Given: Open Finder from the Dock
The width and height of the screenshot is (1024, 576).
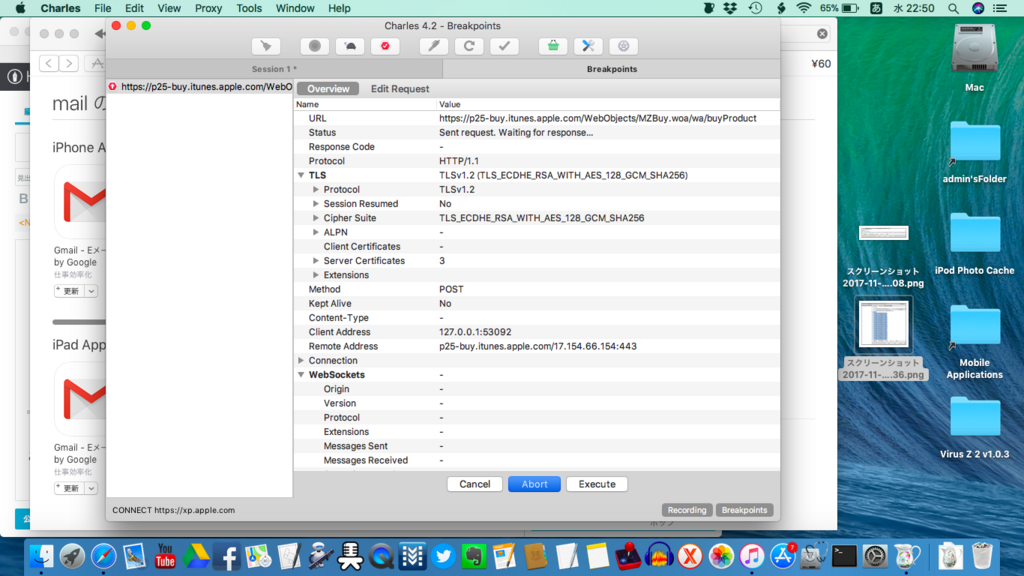Looking at the screenshot, I should pos(41,556).
